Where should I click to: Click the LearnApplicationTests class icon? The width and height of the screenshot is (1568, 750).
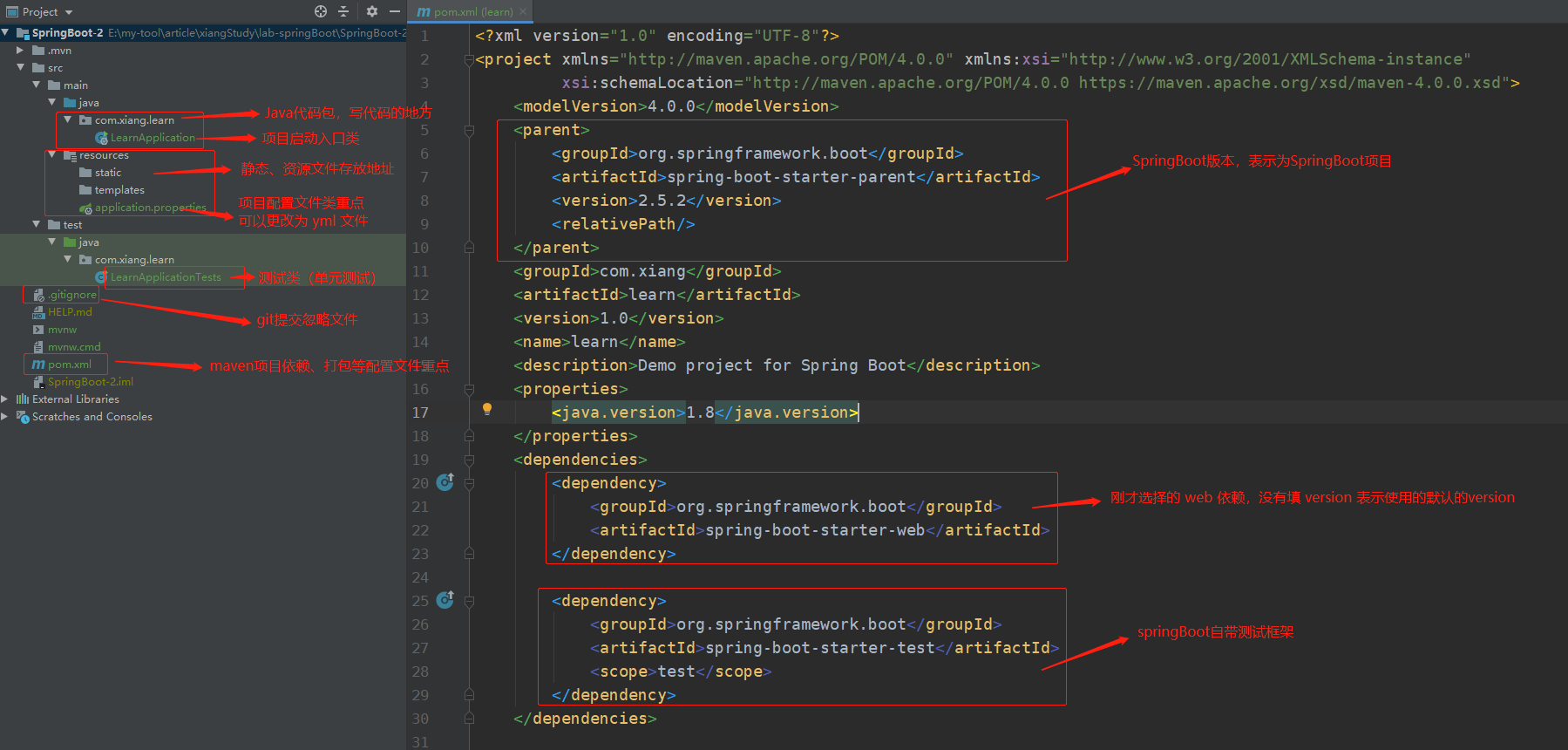pos(102,277)
